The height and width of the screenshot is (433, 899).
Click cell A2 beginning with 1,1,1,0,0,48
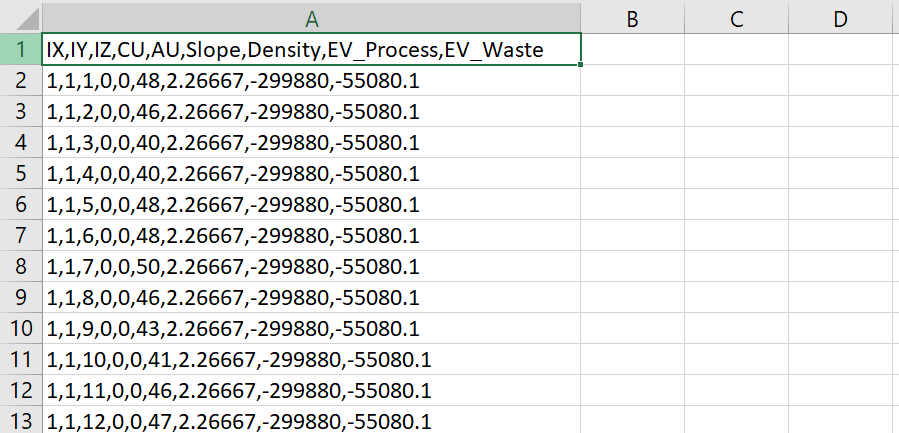tap(311, 80)
